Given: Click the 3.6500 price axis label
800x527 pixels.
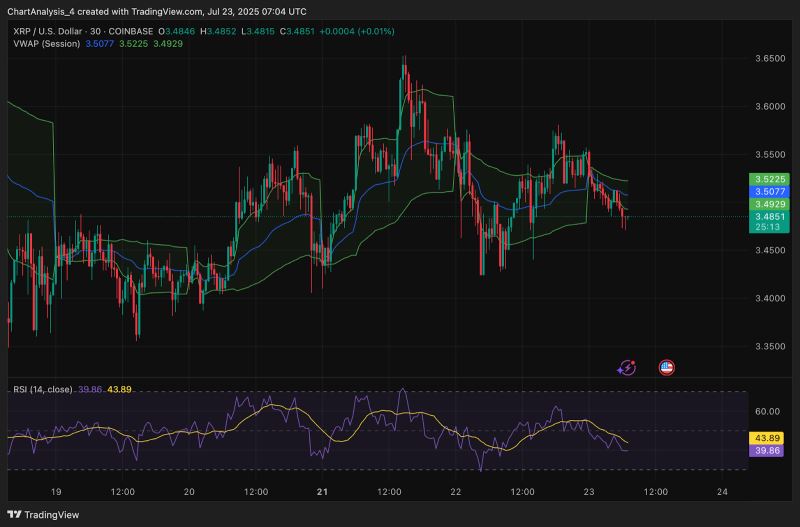Looking at the screenshot, I should coord(769,59).
